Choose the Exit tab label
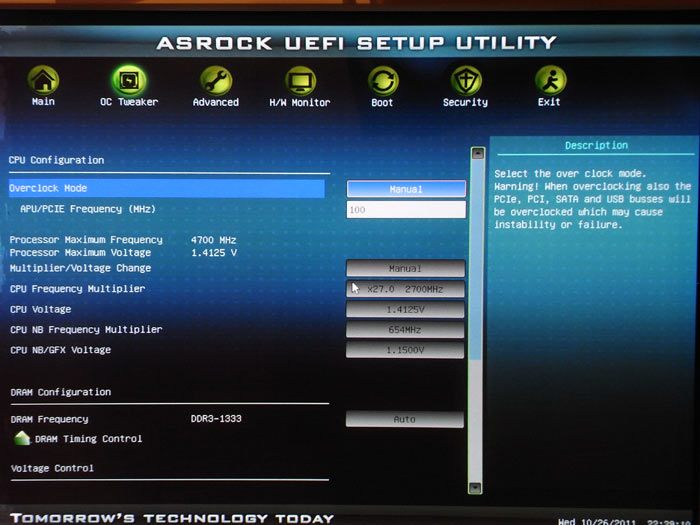The height and width of the screenshot is (525, 700). pos(549,102)
